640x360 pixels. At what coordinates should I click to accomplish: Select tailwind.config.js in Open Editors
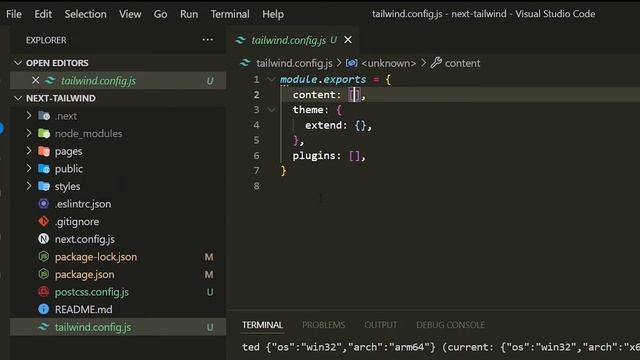(x=118, y=80)
